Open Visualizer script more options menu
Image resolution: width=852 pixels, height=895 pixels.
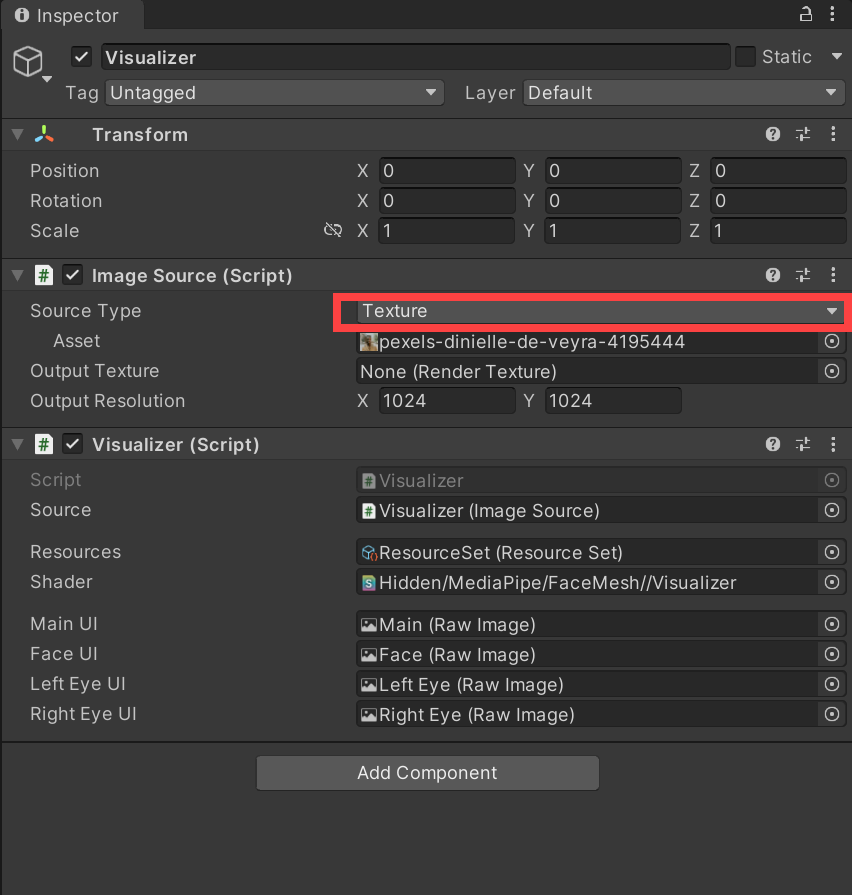(833, 444)
